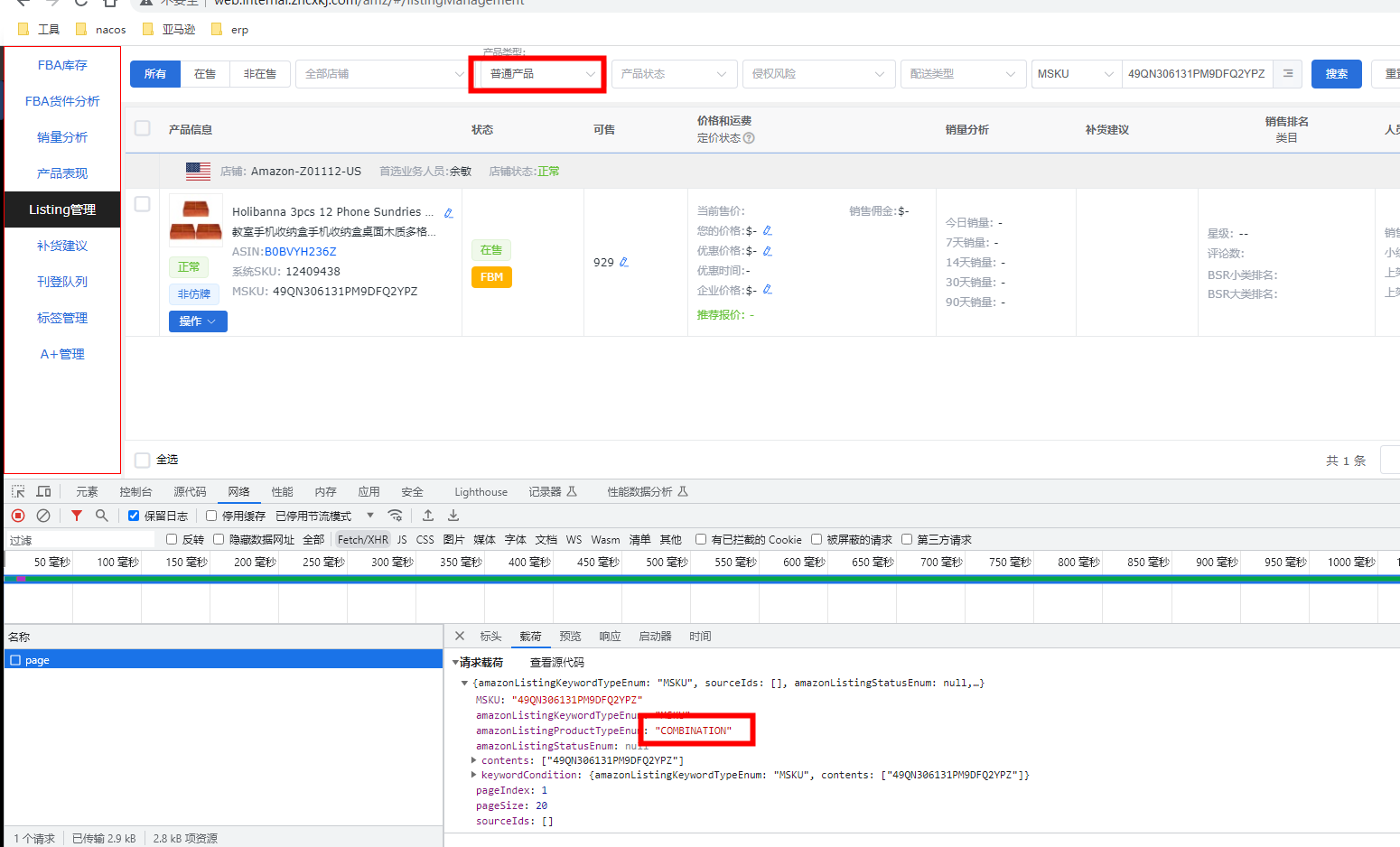Open the 配送类型 dropdown
Screen dimensions: 1400x847
[x=964, y=74]
